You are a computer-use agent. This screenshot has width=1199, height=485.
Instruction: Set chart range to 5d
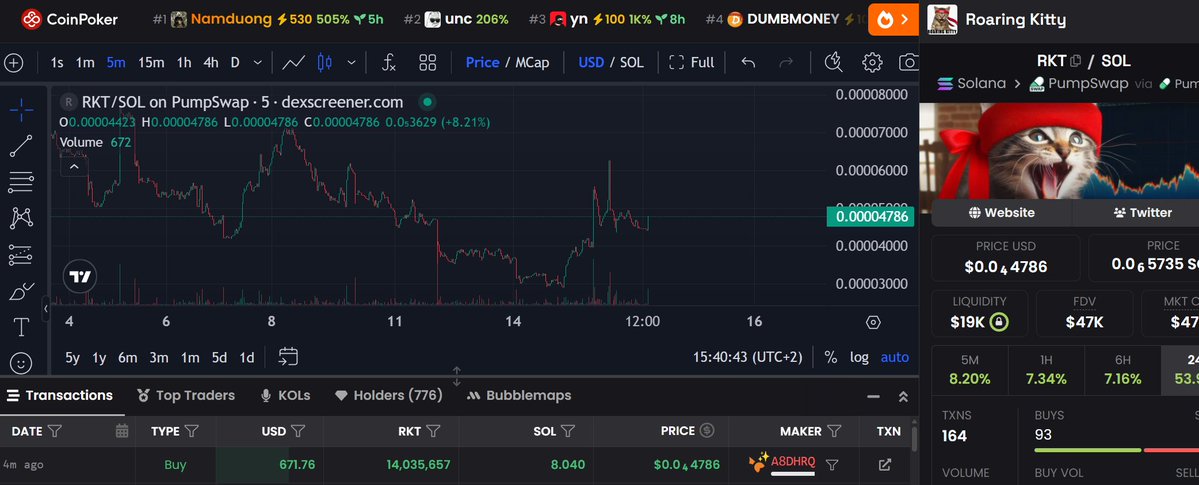pyautogui.click(x=219, y=357)
